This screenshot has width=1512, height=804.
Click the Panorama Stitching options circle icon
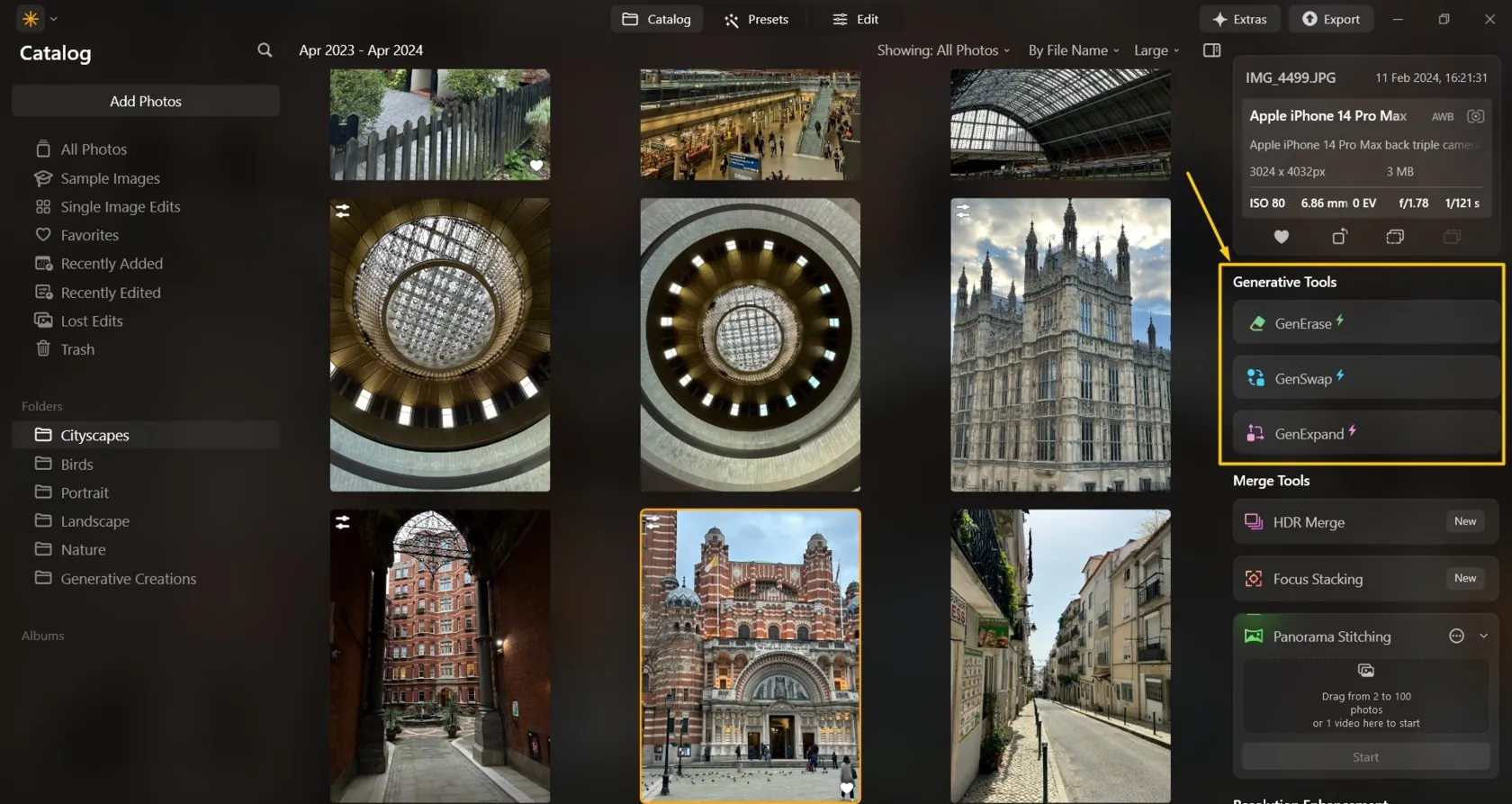coord(1456,637)
